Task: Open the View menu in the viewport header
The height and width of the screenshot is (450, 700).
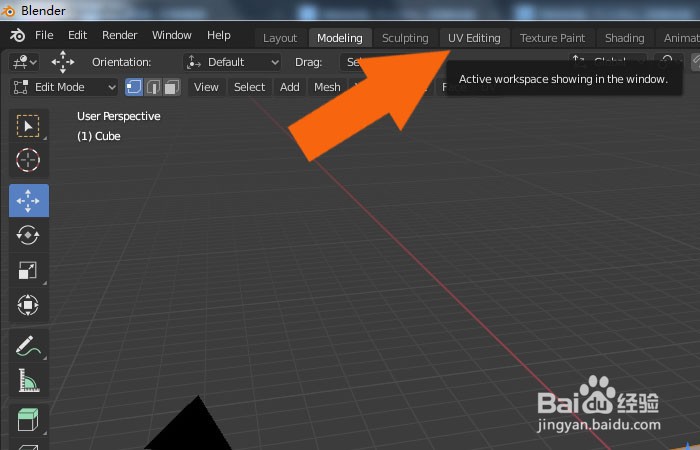Action: [206, 87]
